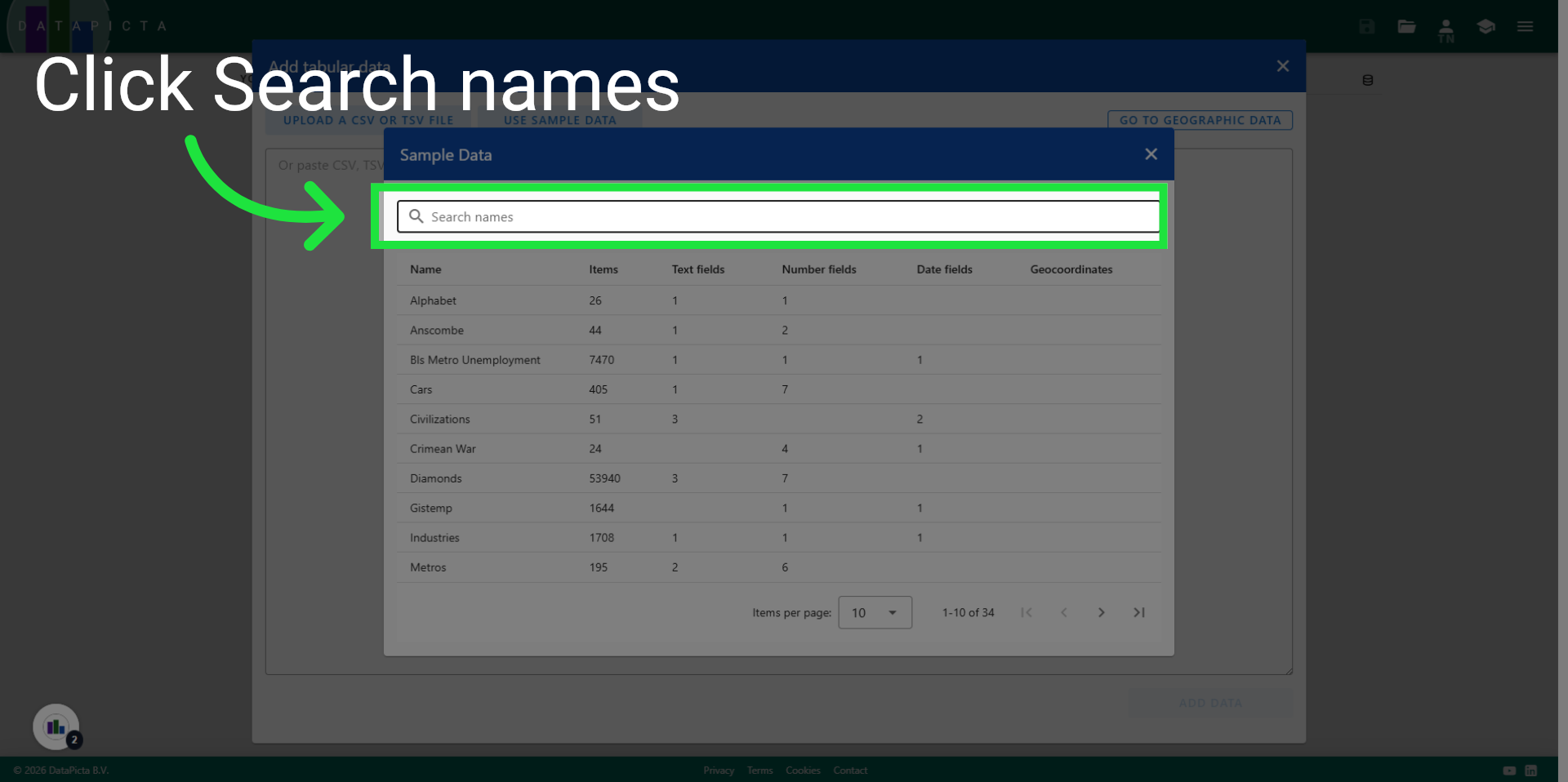Open the Cookies link in footer

click(x=803, y=770)
